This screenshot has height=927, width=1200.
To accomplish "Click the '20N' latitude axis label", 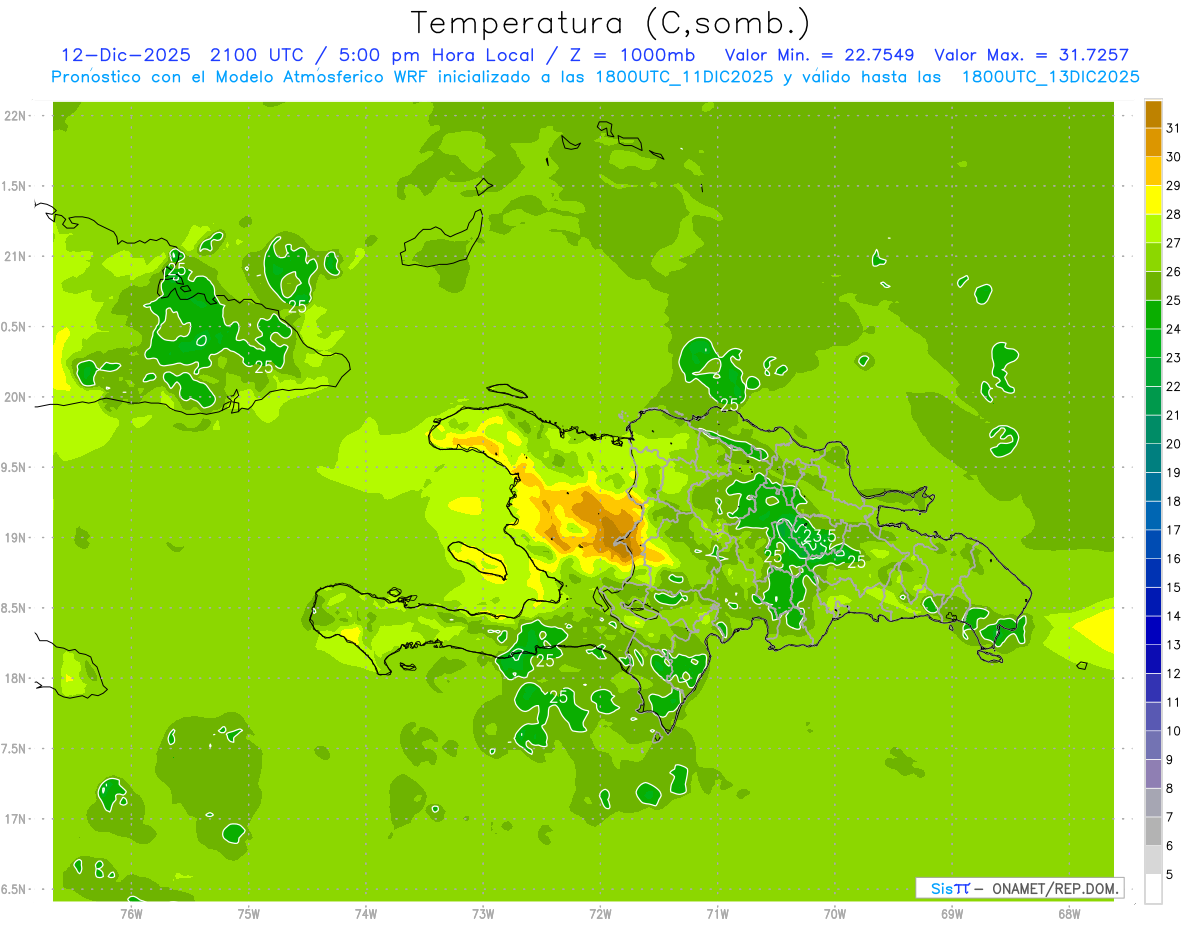I will tap(15, 397).
